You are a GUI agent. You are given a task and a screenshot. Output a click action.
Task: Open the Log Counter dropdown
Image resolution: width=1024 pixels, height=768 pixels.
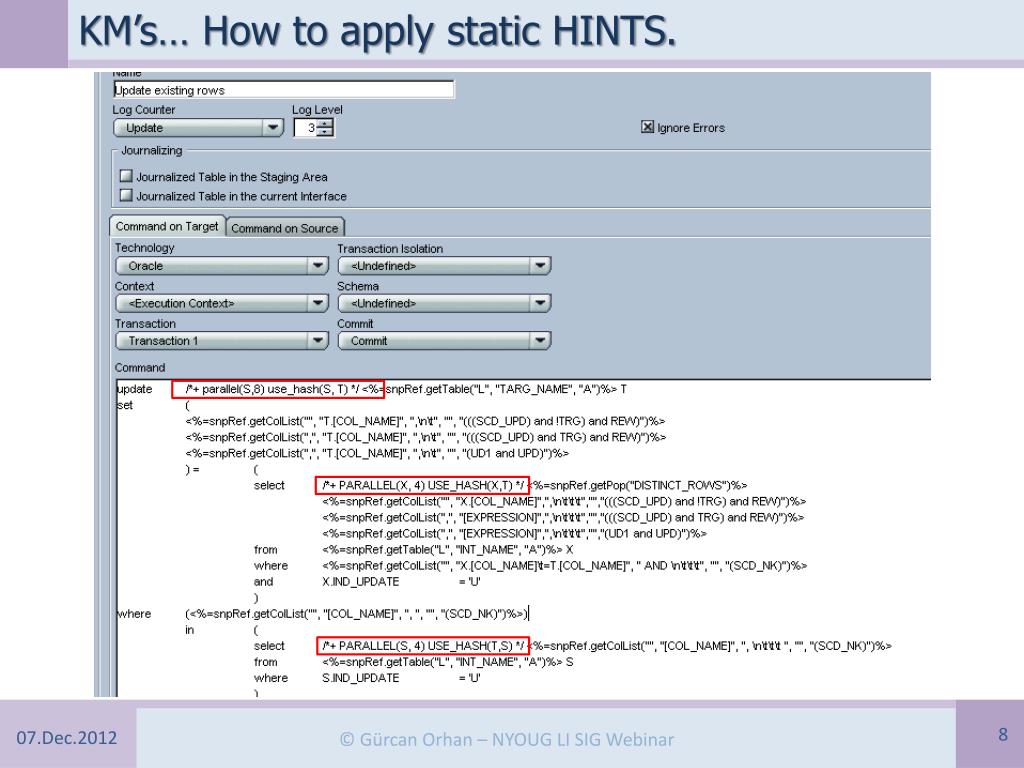point(272,128)
